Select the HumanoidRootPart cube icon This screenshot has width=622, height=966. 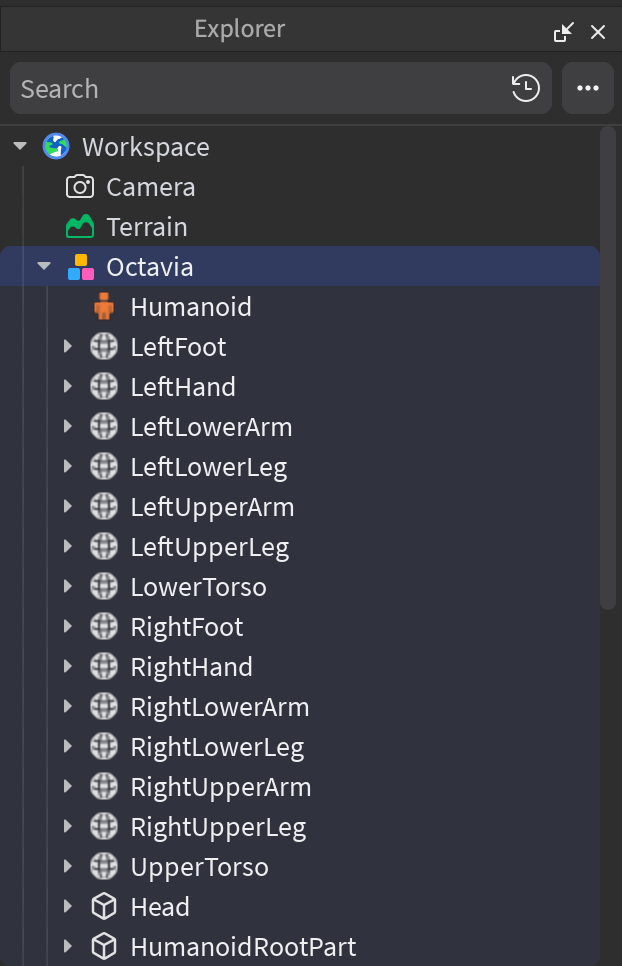[x=104, y=947]
